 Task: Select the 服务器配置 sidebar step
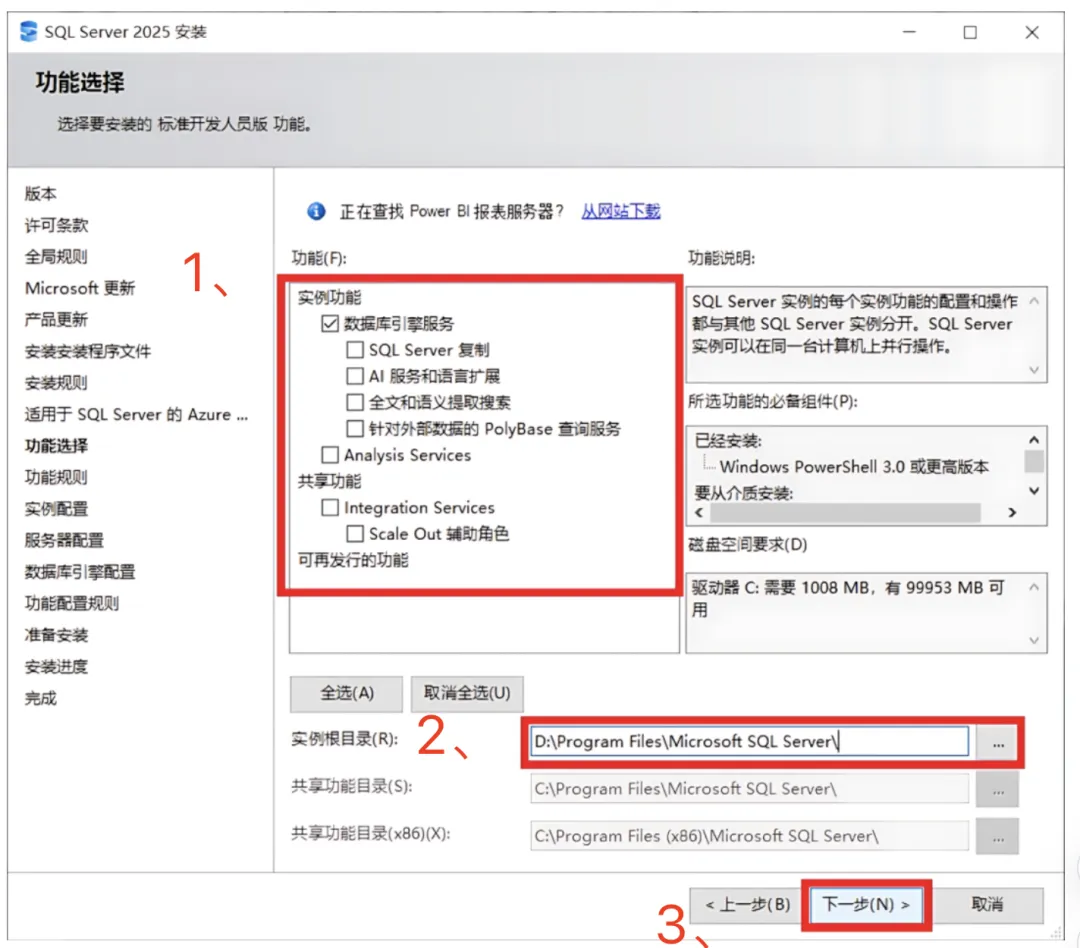64,540
